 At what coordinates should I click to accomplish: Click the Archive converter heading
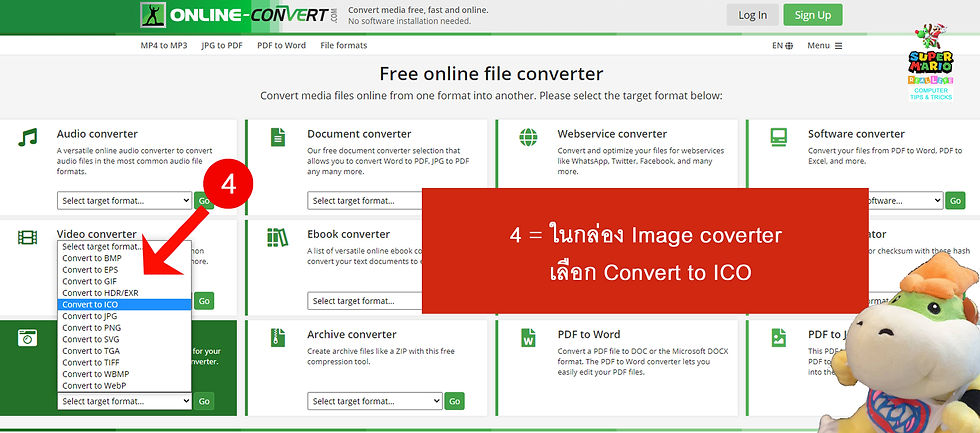pos(352,334)
